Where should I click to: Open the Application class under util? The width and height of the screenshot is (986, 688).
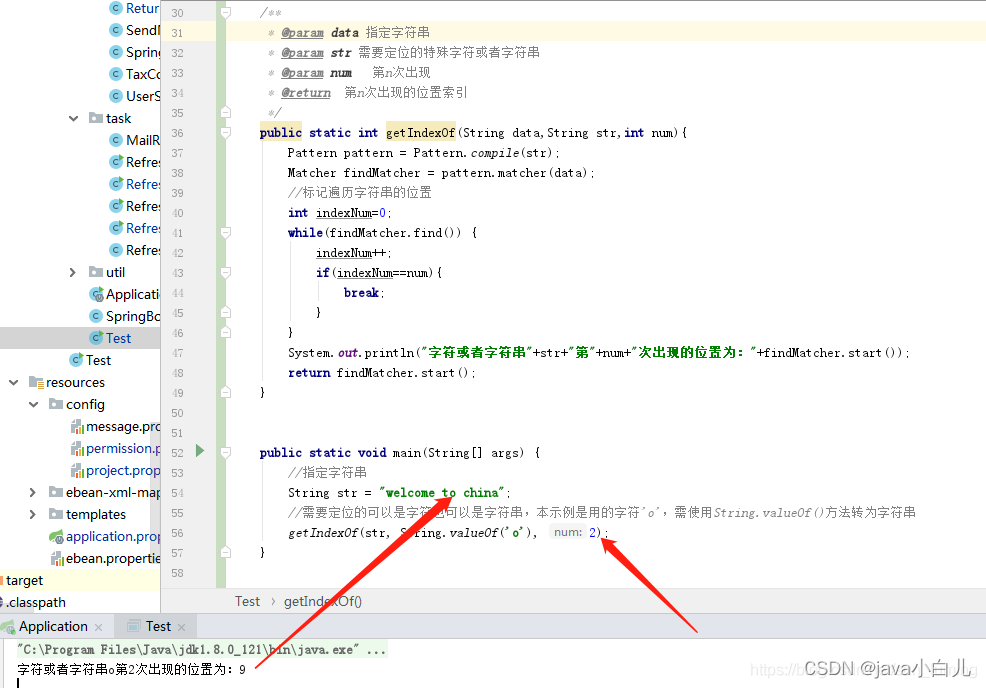pos(133,294)
